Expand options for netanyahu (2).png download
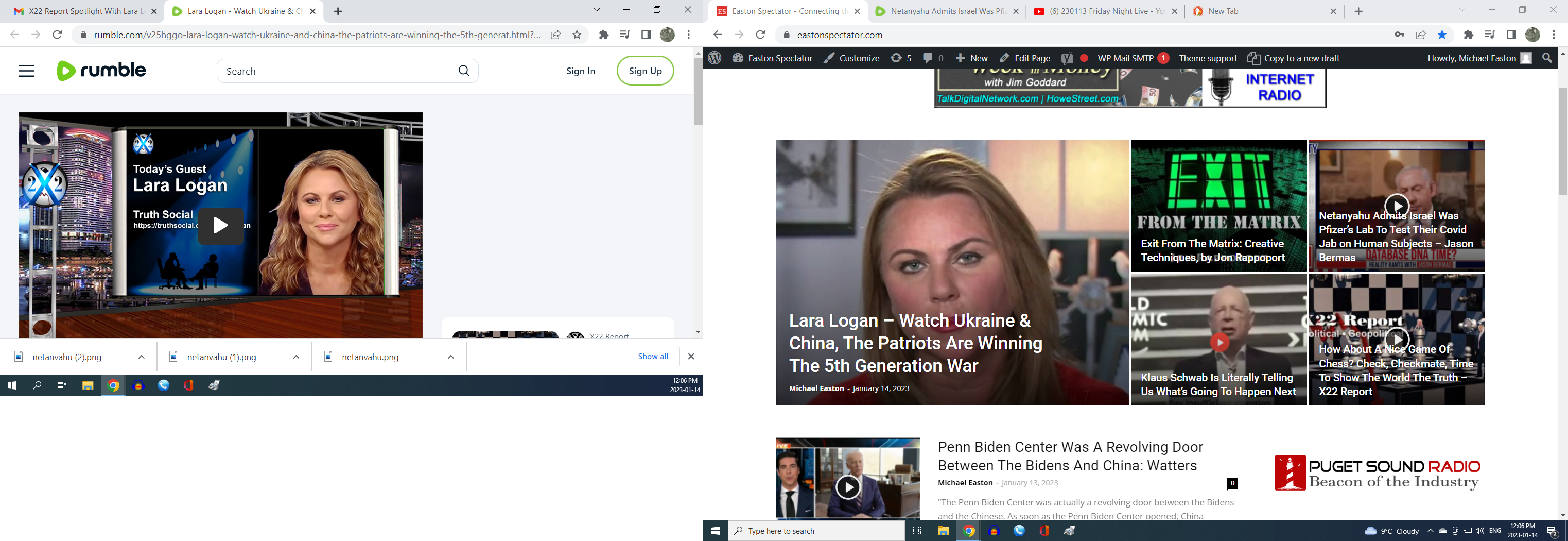 [x=141, y=357]
